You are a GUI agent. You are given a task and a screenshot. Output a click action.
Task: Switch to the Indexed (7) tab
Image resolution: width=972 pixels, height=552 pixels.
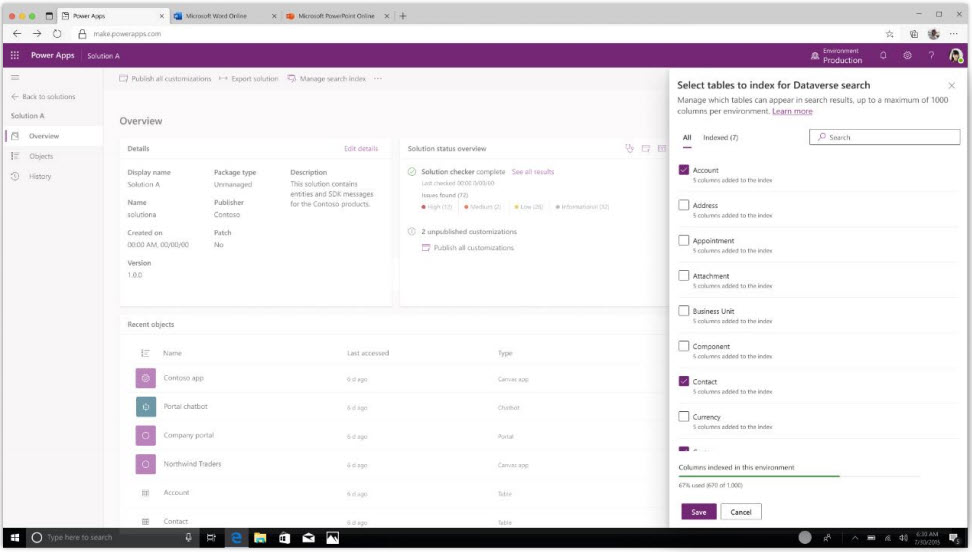click(x=720, y=137)
